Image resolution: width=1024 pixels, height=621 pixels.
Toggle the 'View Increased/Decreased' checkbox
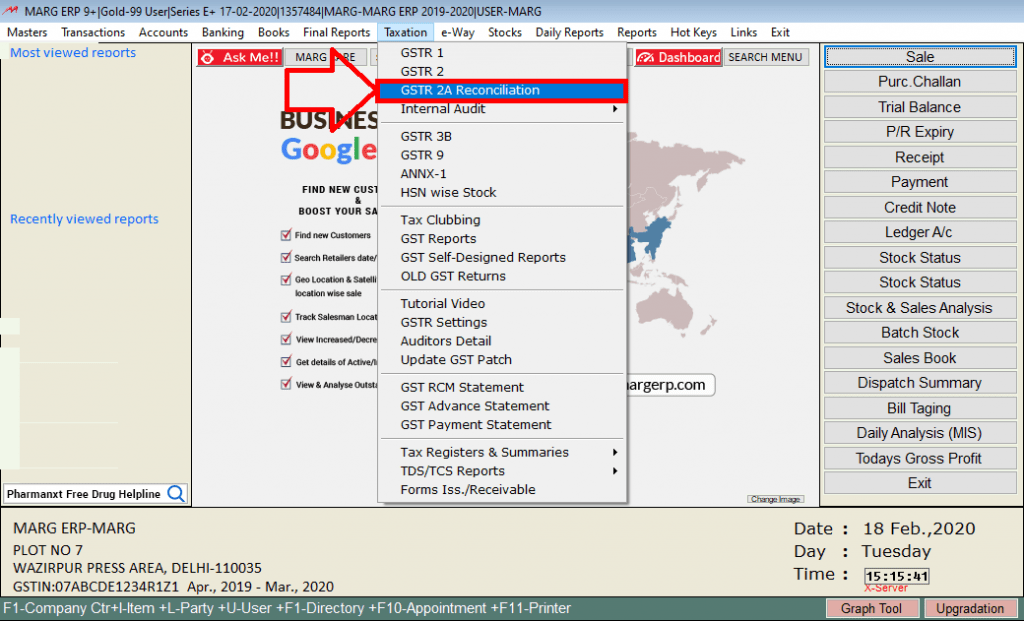pyautogui.click(x=285, y=340)
